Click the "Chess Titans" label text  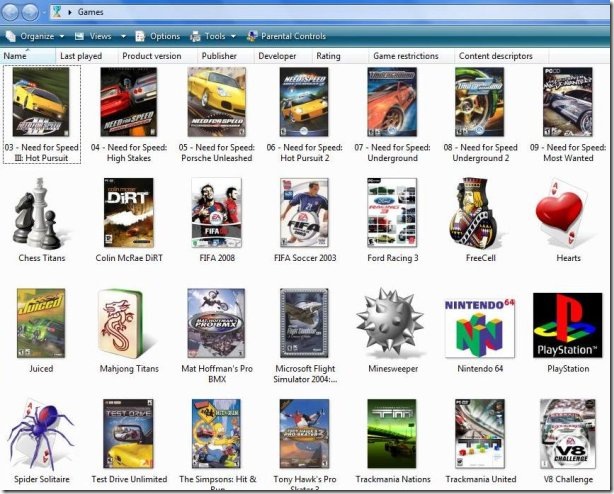tap(42, 258)
